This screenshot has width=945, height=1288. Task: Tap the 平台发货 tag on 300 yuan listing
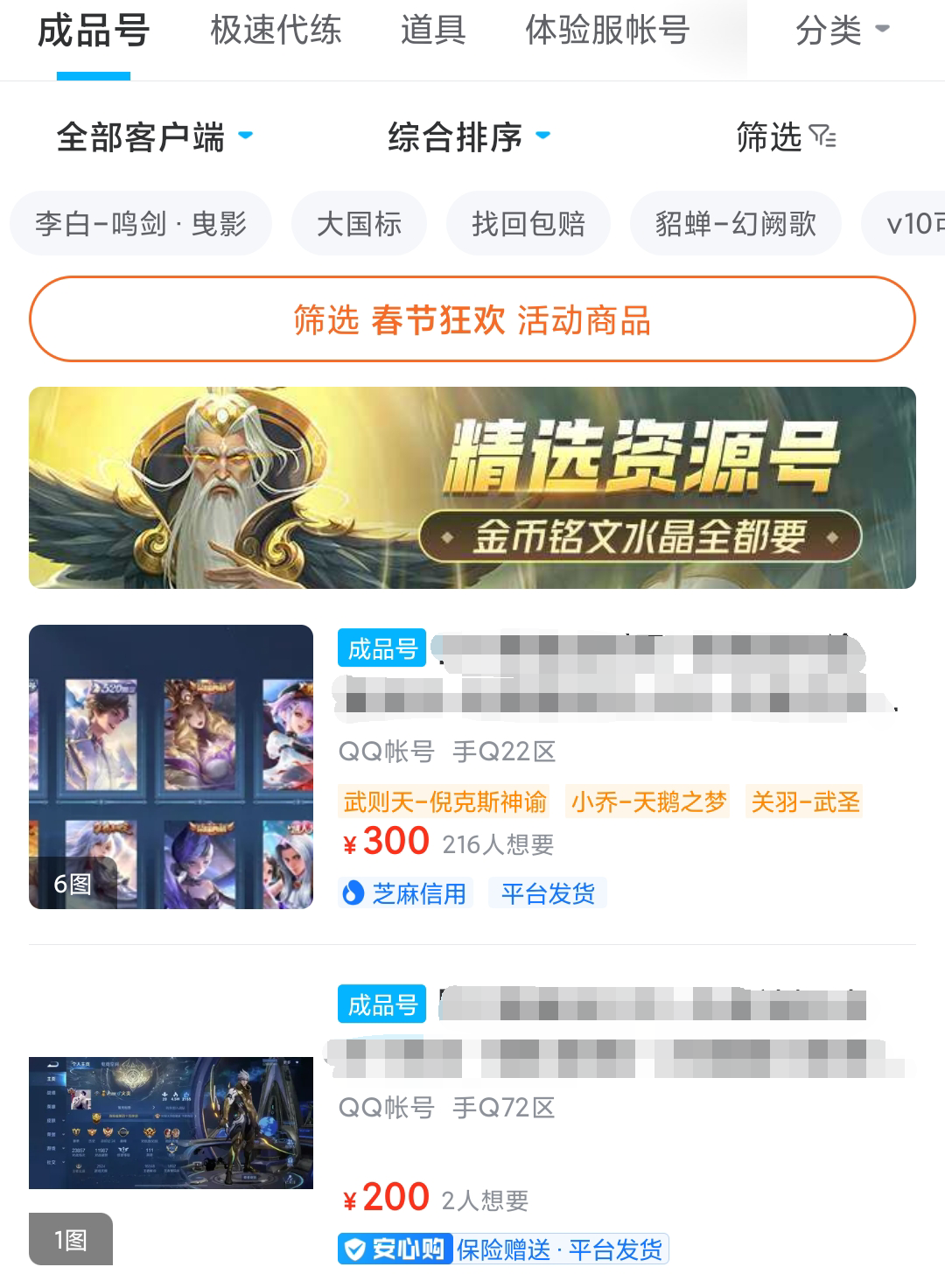click(548, 893)
